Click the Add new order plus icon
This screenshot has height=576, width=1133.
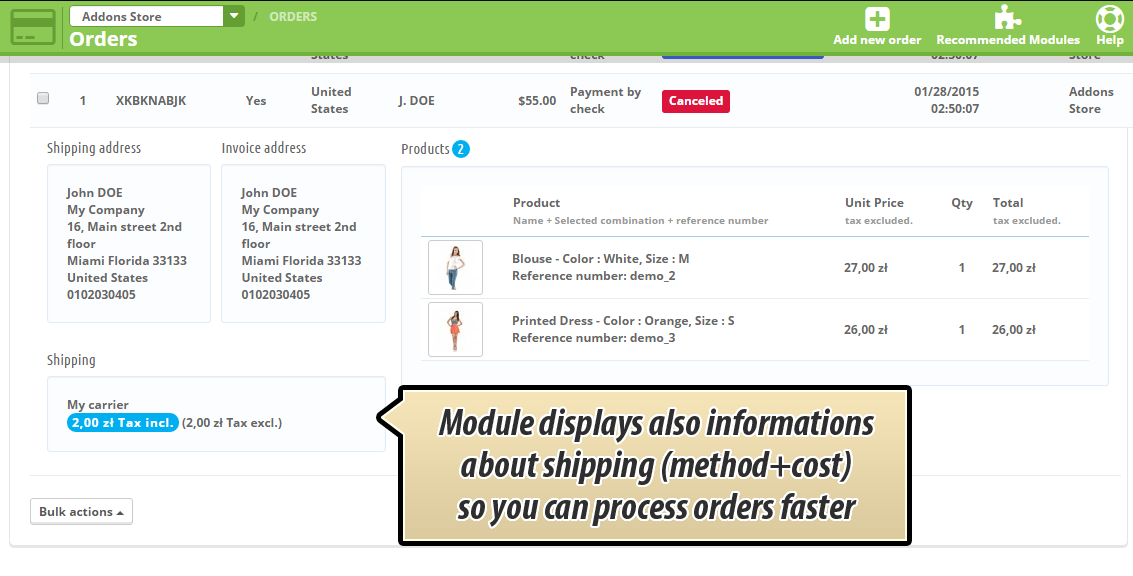877,19
